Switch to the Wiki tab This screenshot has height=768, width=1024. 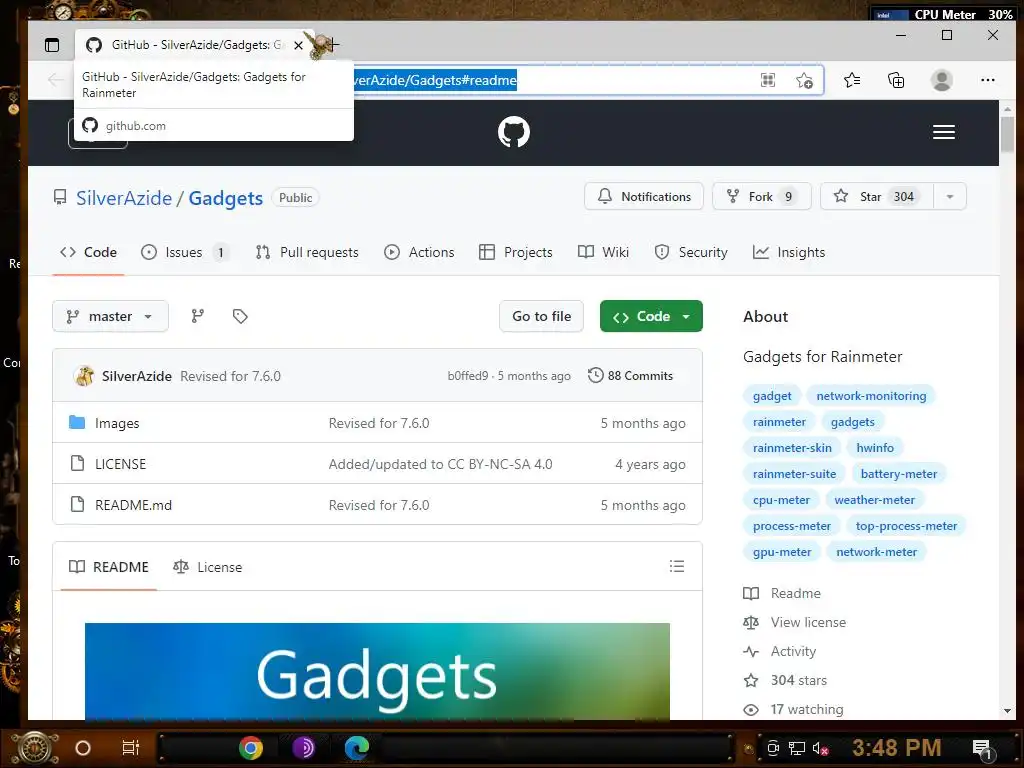click(x=603, y=253)
